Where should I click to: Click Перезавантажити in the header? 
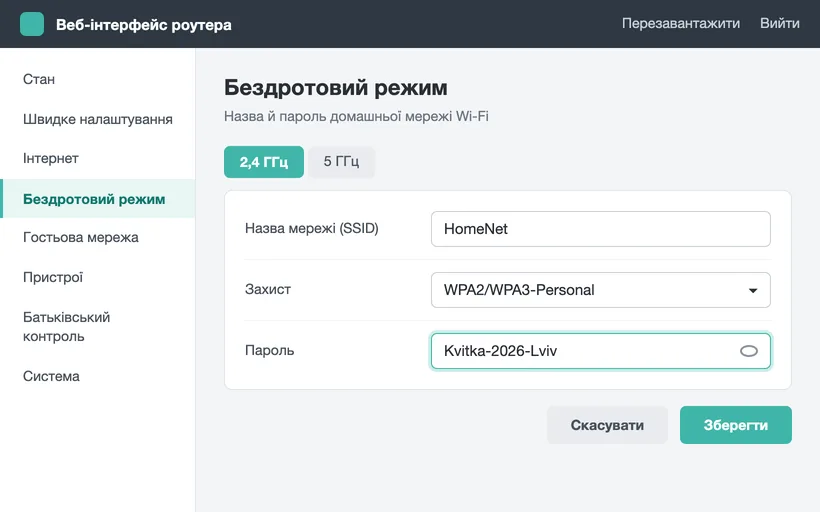point(680,24)
